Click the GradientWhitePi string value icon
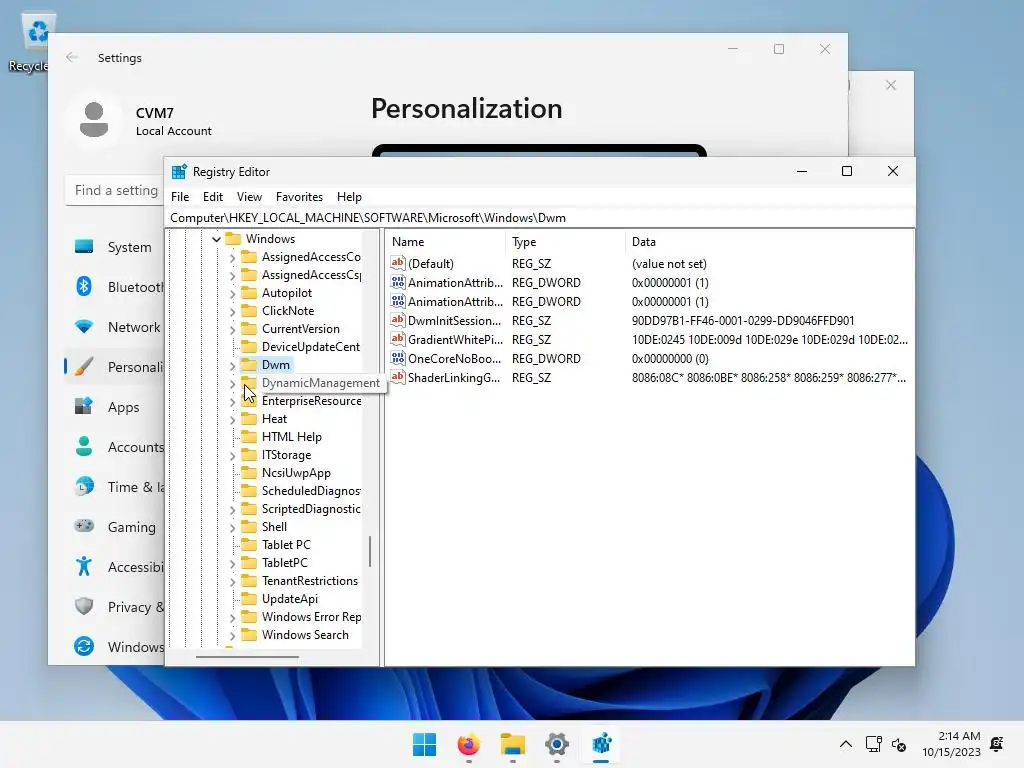1024x768 pixels. pos(398,339)
